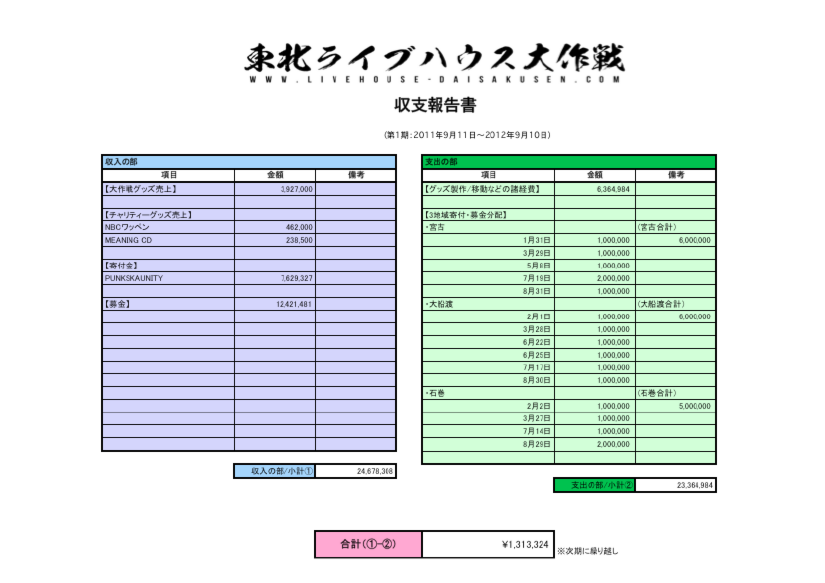Select the 【グッズ製作/移動などの諸経費】 expense cell

point(488,188)
